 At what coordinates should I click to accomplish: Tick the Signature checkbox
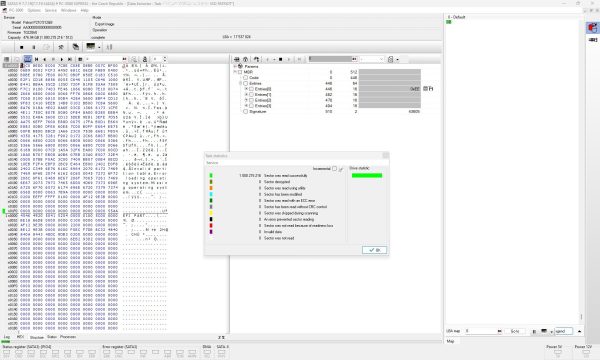(x=246, y=112)
